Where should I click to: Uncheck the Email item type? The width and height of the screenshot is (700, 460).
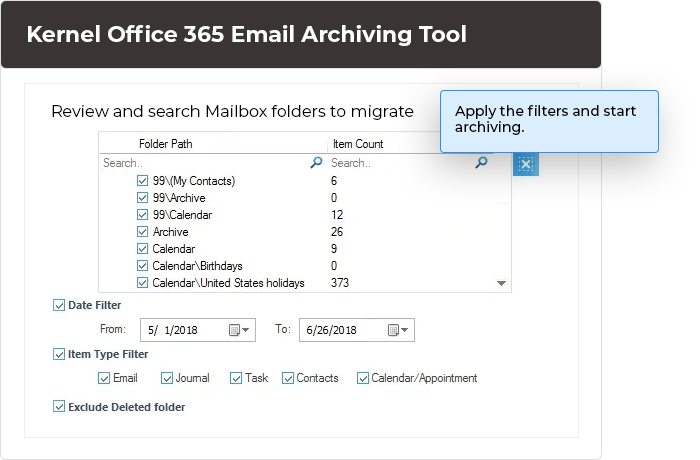tap(104, 378)
